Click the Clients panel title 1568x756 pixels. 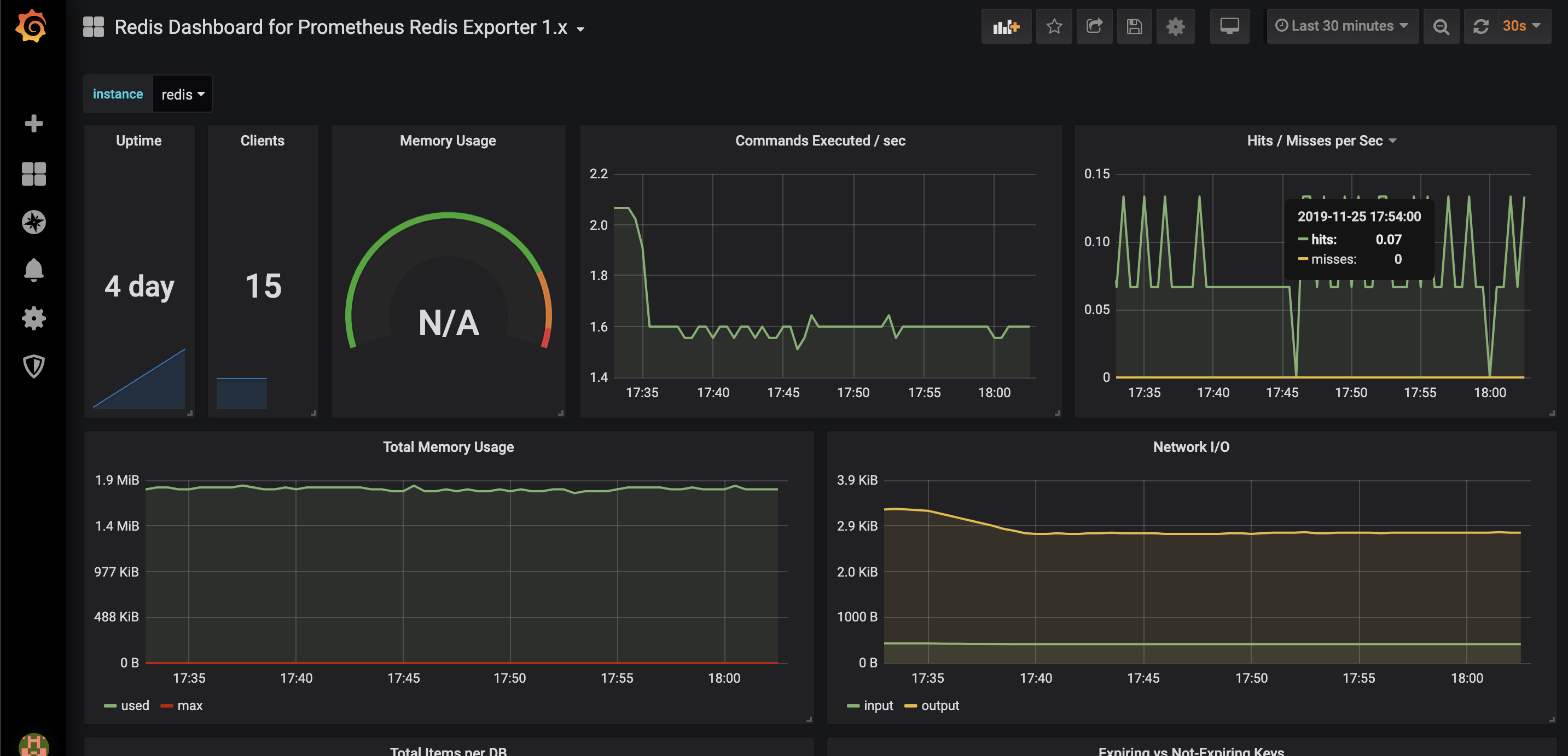click(x=263, y=141)
